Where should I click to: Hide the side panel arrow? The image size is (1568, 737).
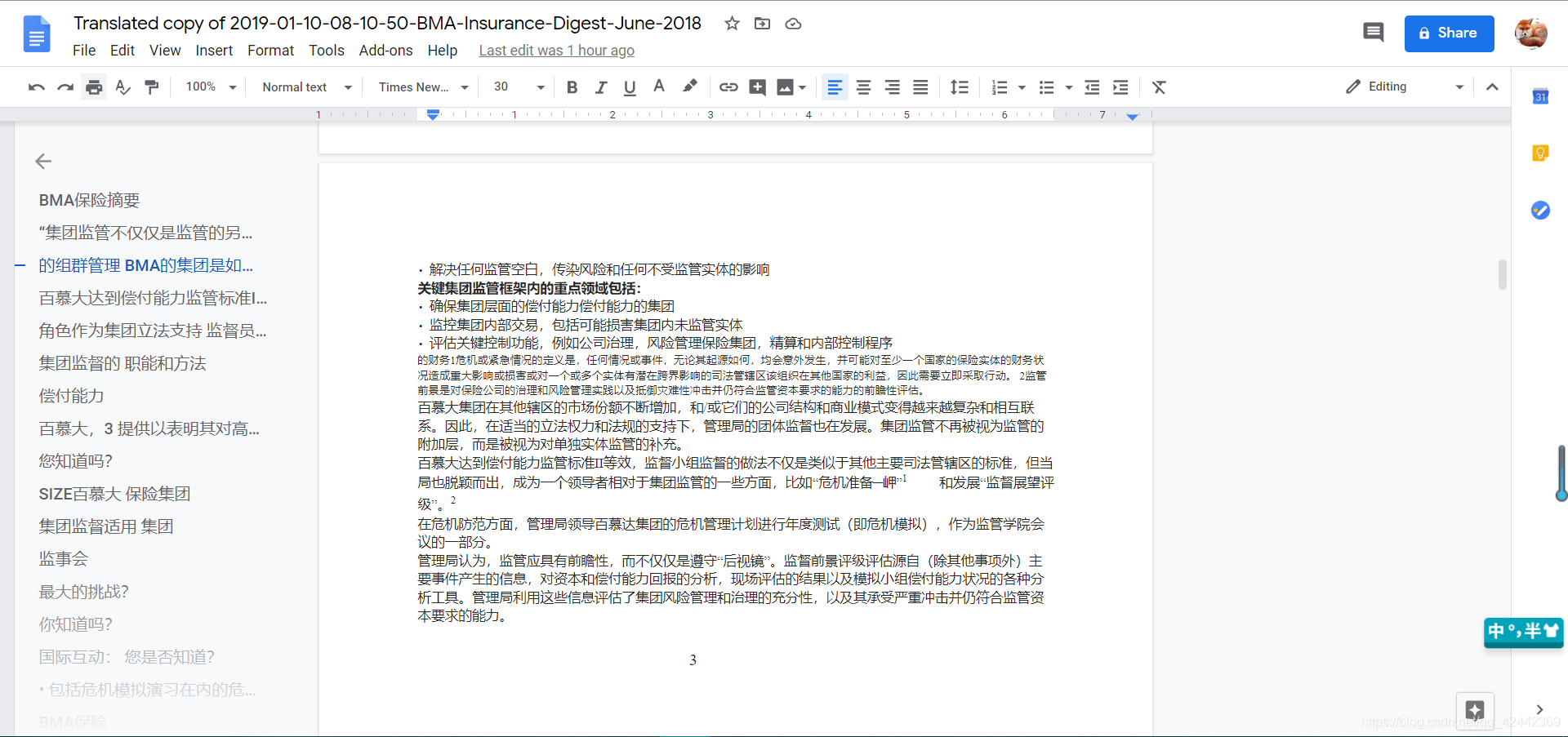pos(1539,709)
